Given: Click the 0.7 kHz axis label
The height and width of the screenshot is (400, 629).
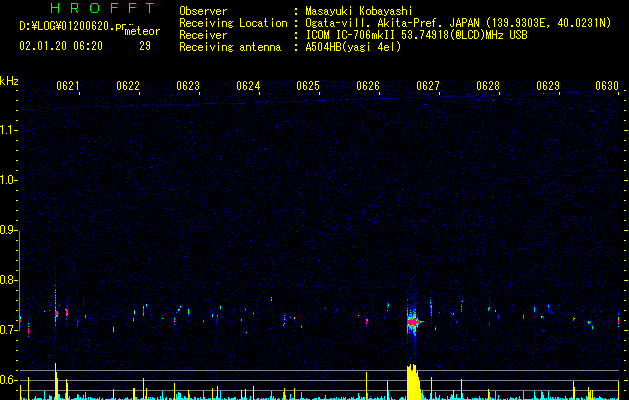Looking at the screenshot, I should coord(8,330).
